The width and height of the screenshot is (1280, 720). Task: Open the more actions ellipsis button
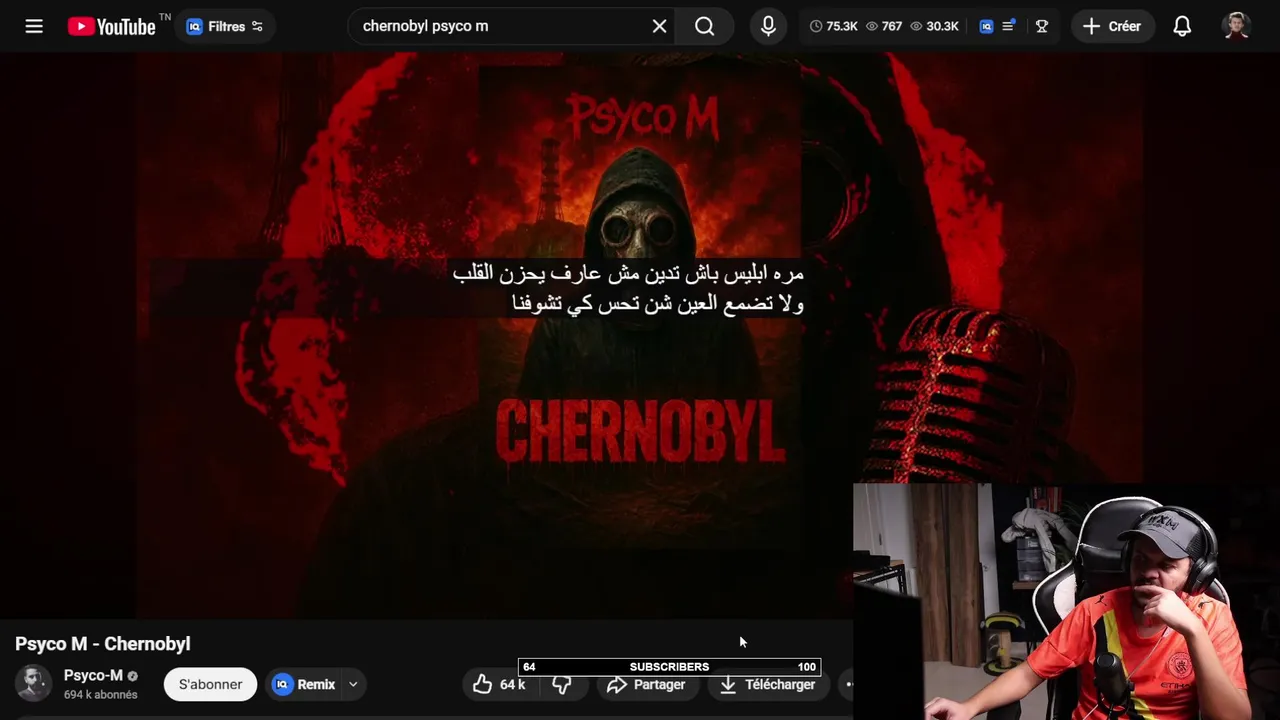click(x=849, y=684)
